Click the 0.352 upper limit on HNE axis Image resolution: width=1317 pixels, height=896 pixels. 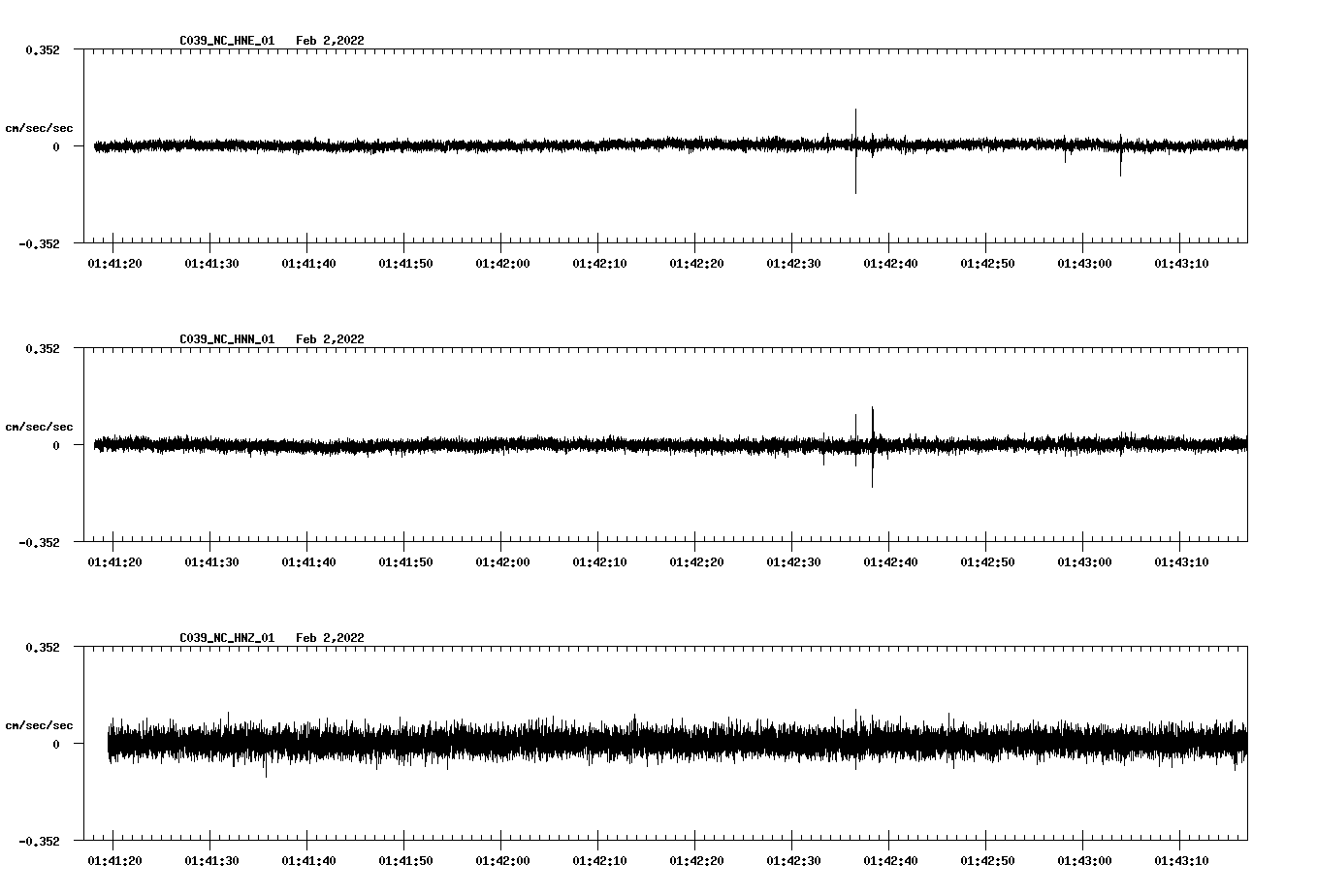point(43,49)
